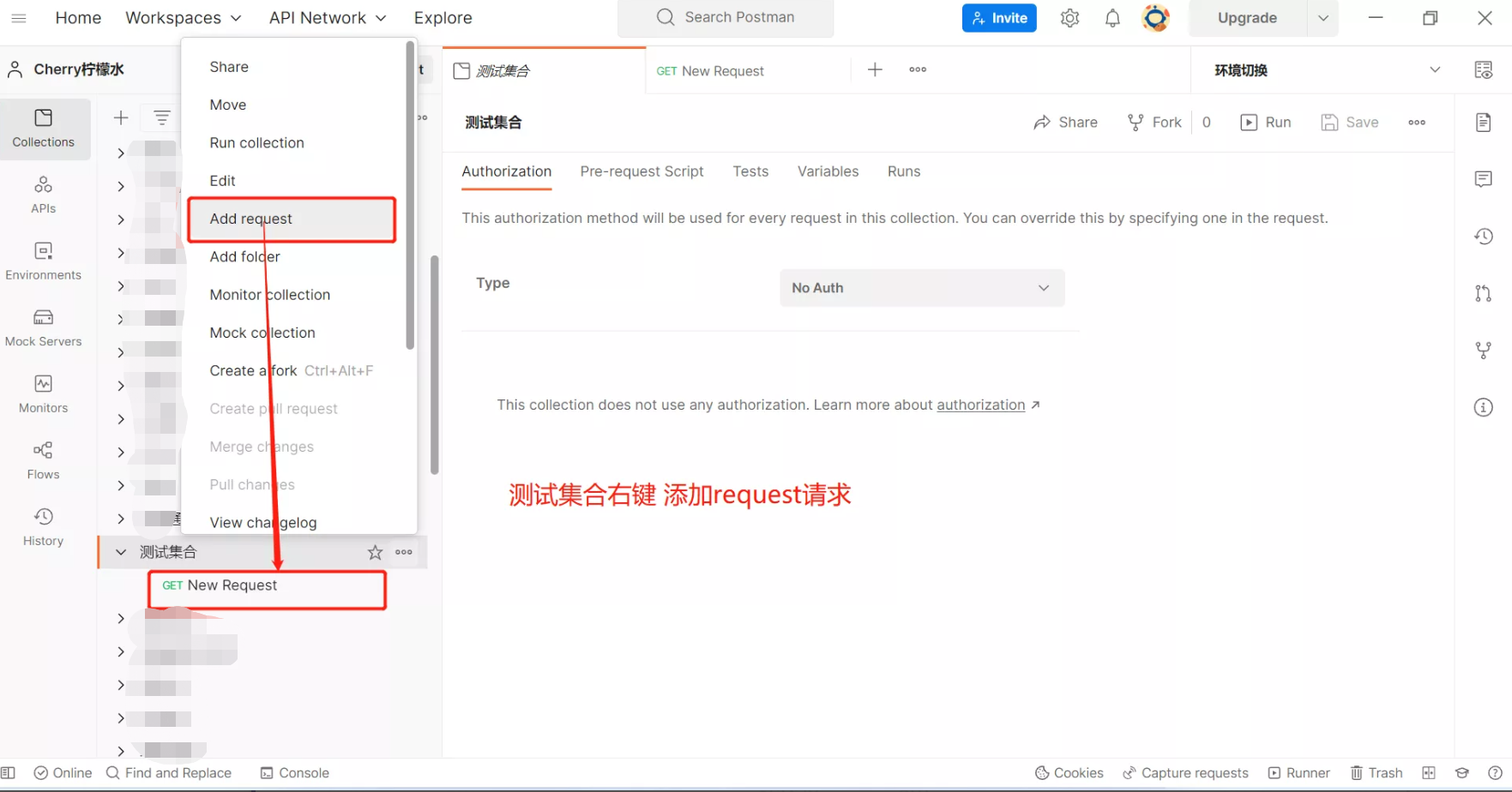
Task: Open the Flows sidebar panel
Action: click(44, 461)
